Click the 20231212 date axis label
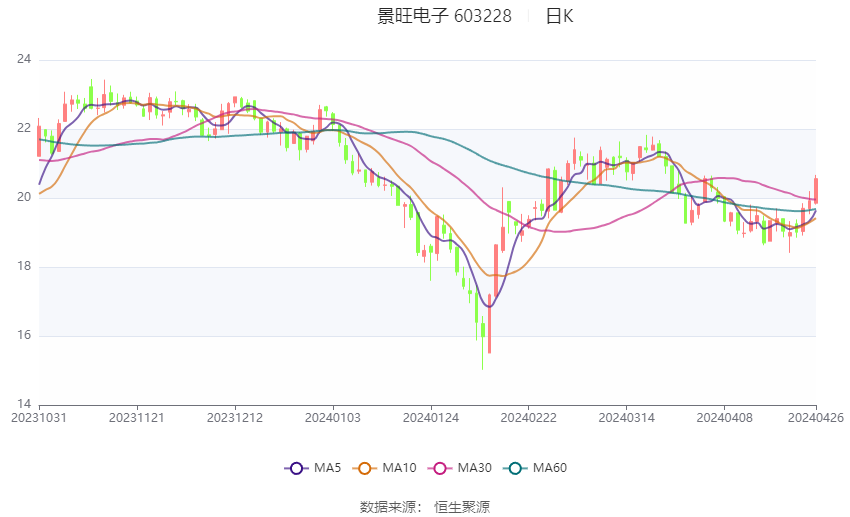This screenshot has height=517, width=850. coord(235,416)
